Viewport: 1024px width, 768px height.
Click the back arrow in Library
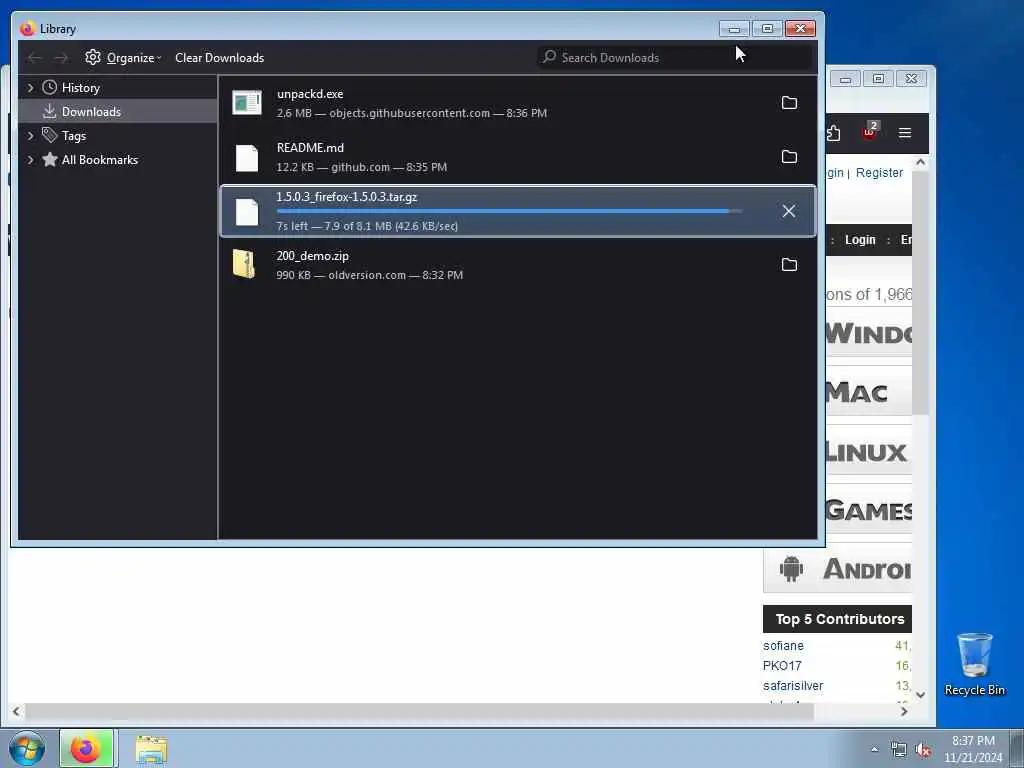coord(34,58)
